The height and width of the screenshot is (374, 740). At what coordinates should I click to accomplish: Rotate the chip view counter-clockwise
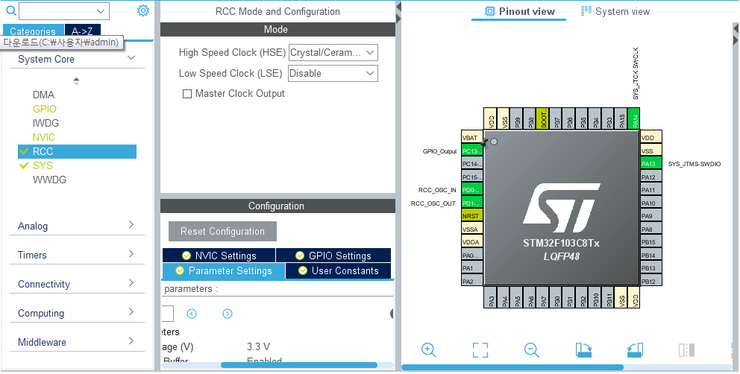635,350
